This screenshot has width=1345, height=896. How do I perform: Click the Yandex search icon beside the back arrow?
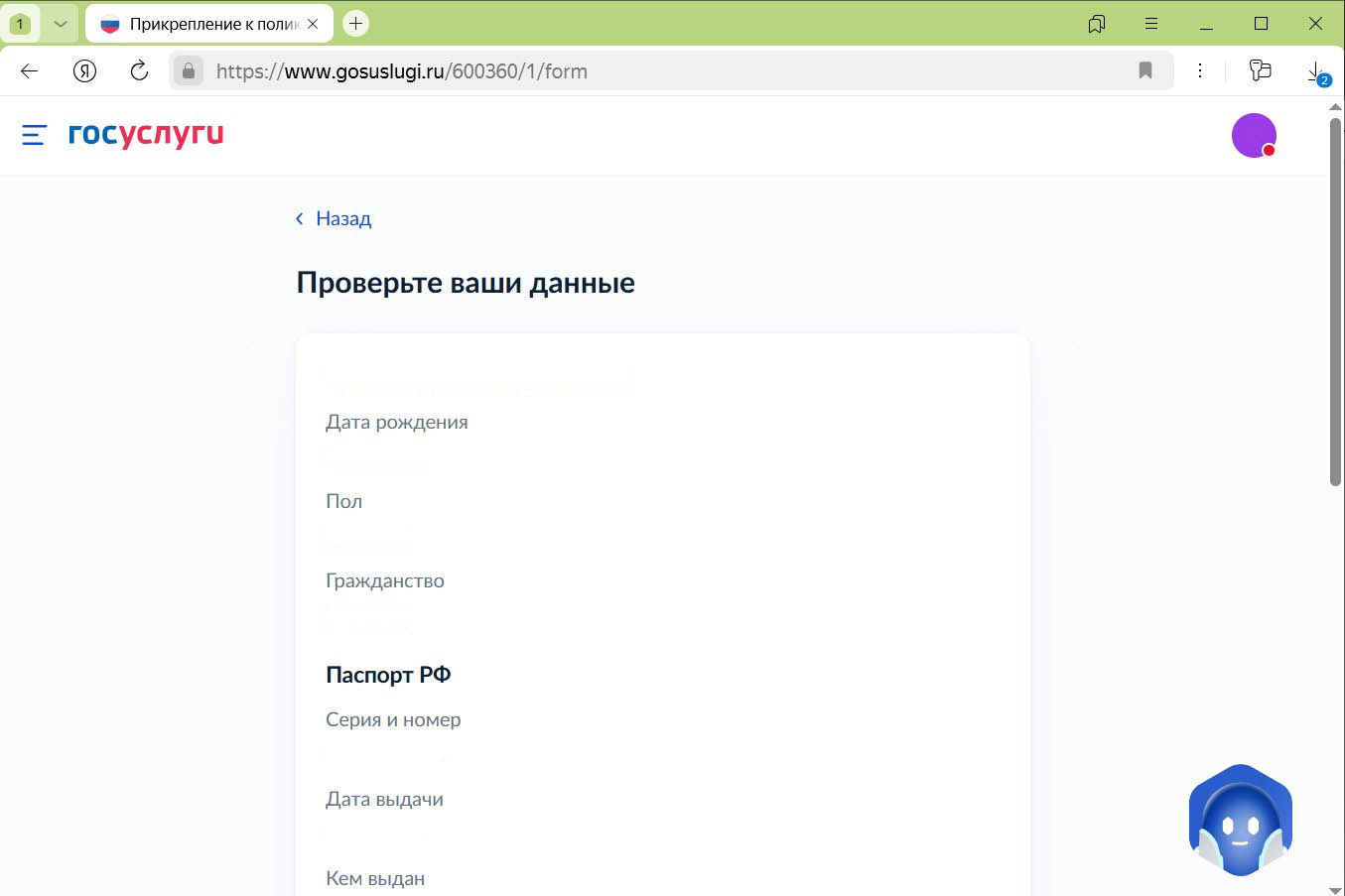(84, 70)
